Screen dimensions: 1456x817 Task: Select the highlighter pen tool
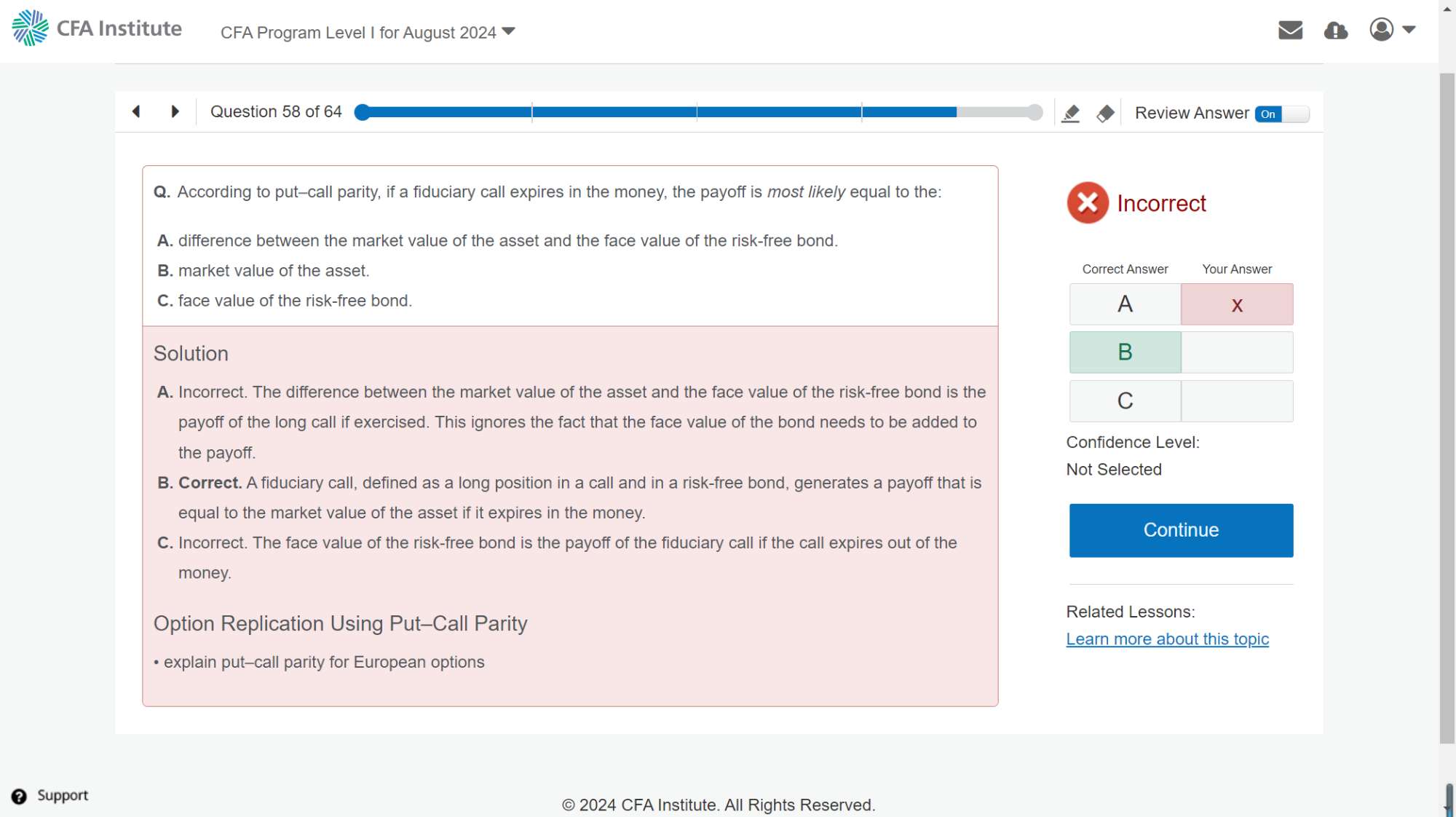tap(1070, 114)
